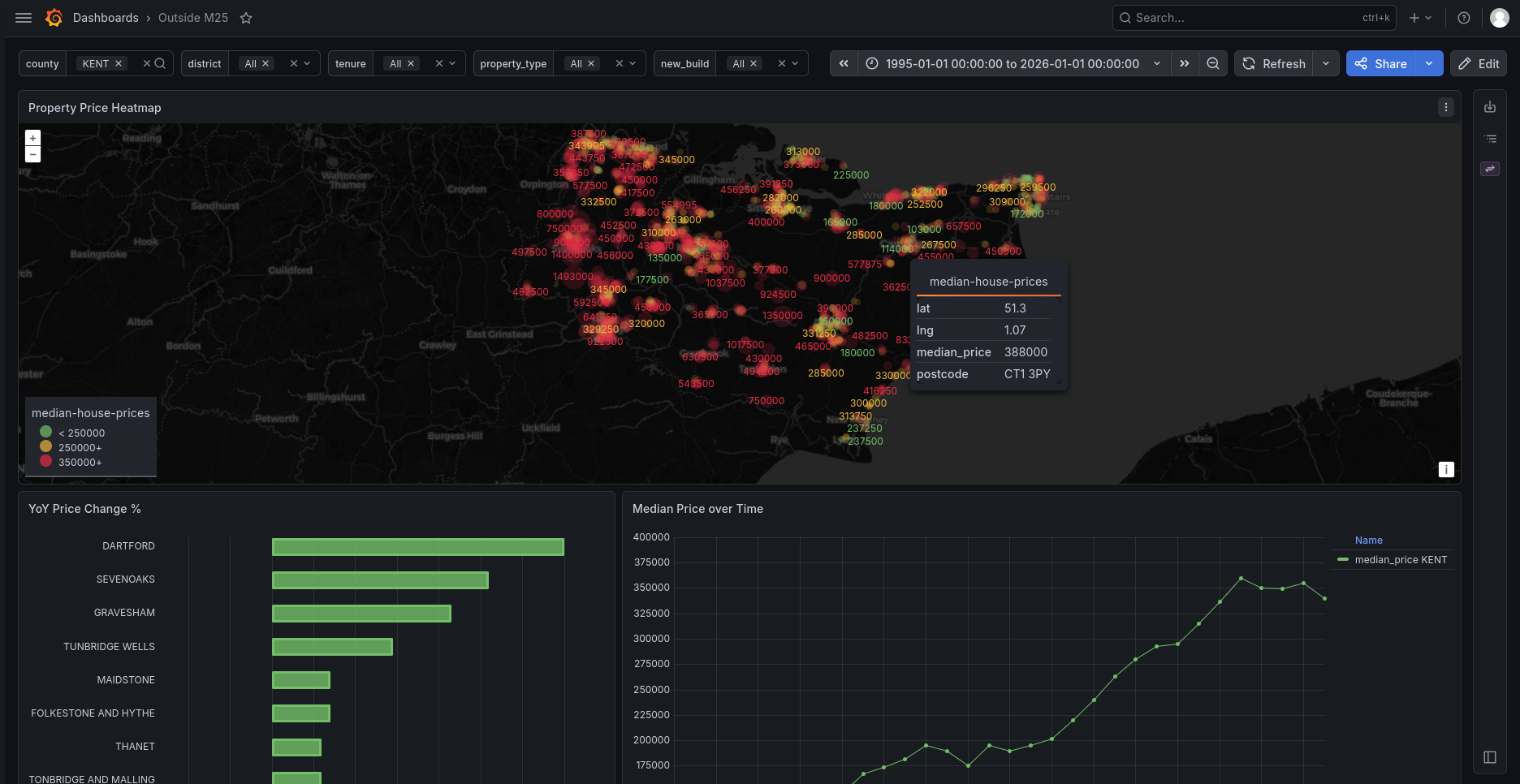Click the Grafana logo icon
1520x784 pixels.
(54, 18)
